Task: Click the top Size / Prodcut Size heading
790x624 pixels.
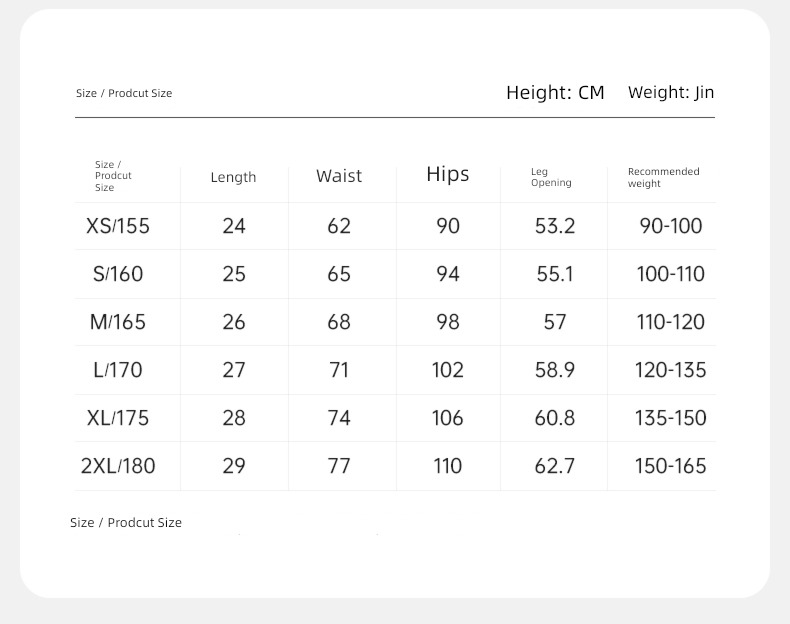Action: point(124,93)
